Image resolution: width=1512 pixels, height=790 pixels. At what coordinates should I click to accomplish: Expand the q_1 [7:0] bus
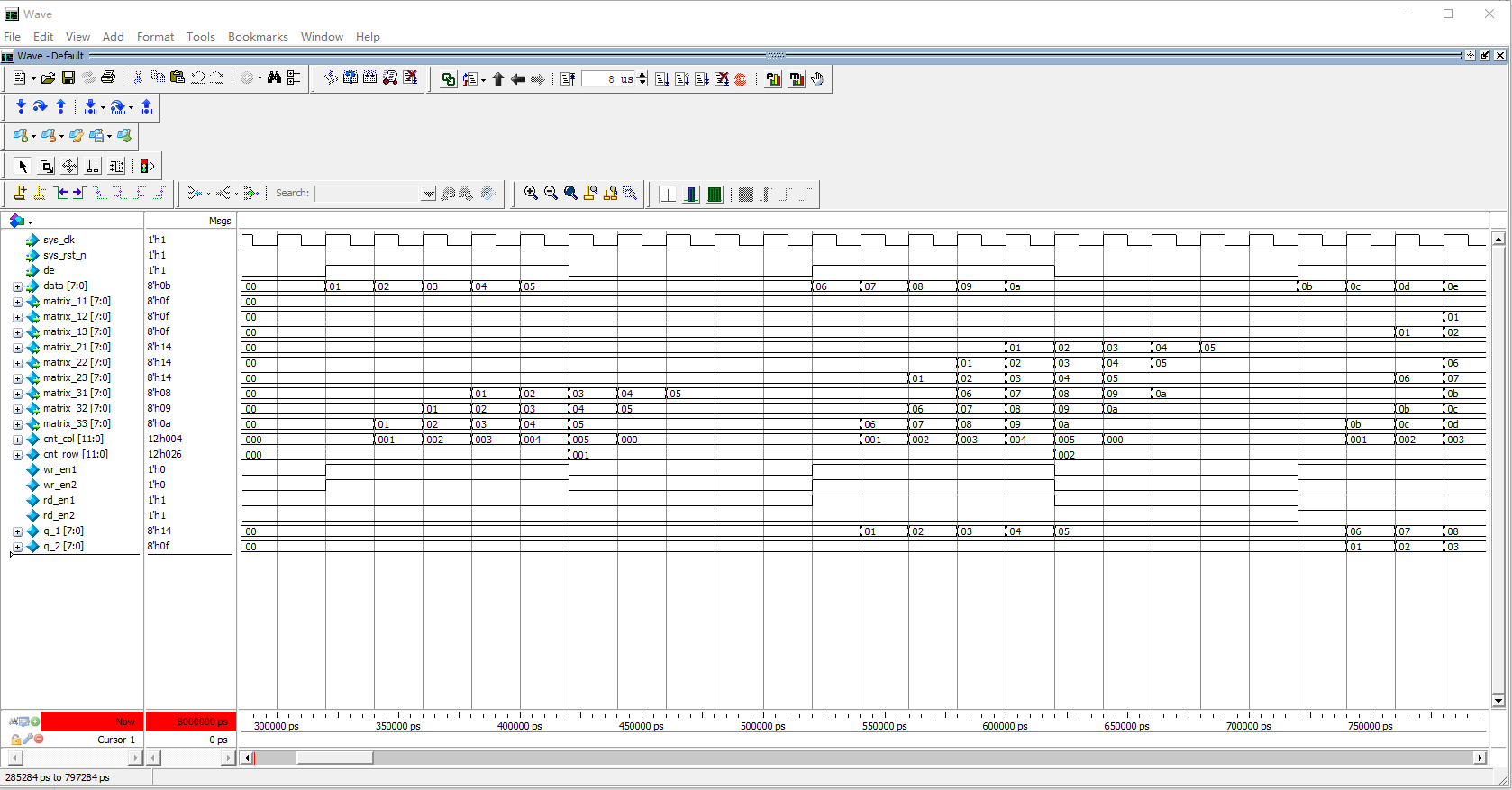17,531
